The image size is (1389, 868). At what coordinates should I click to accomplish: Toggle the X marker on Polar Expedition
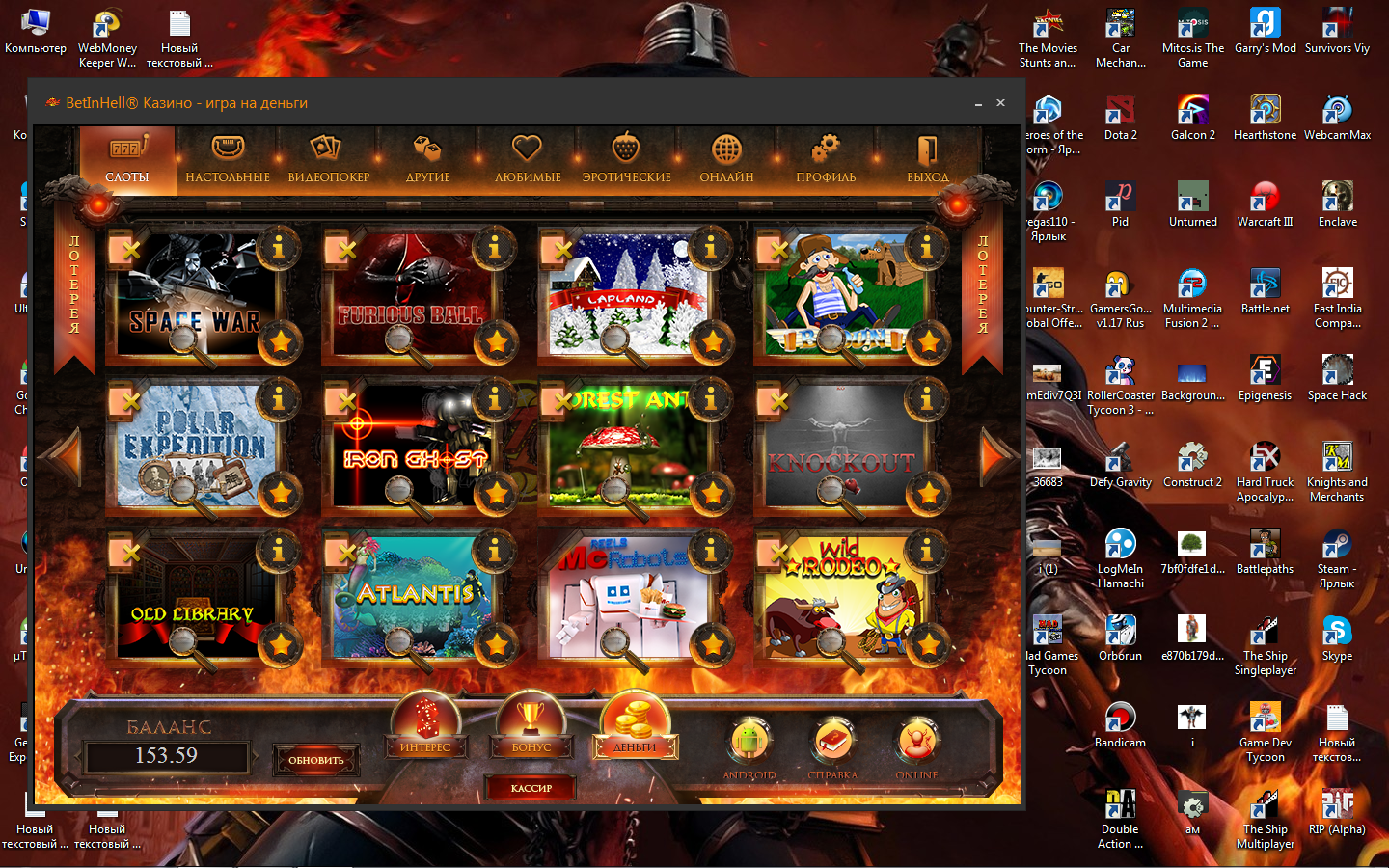click(130, 400)
